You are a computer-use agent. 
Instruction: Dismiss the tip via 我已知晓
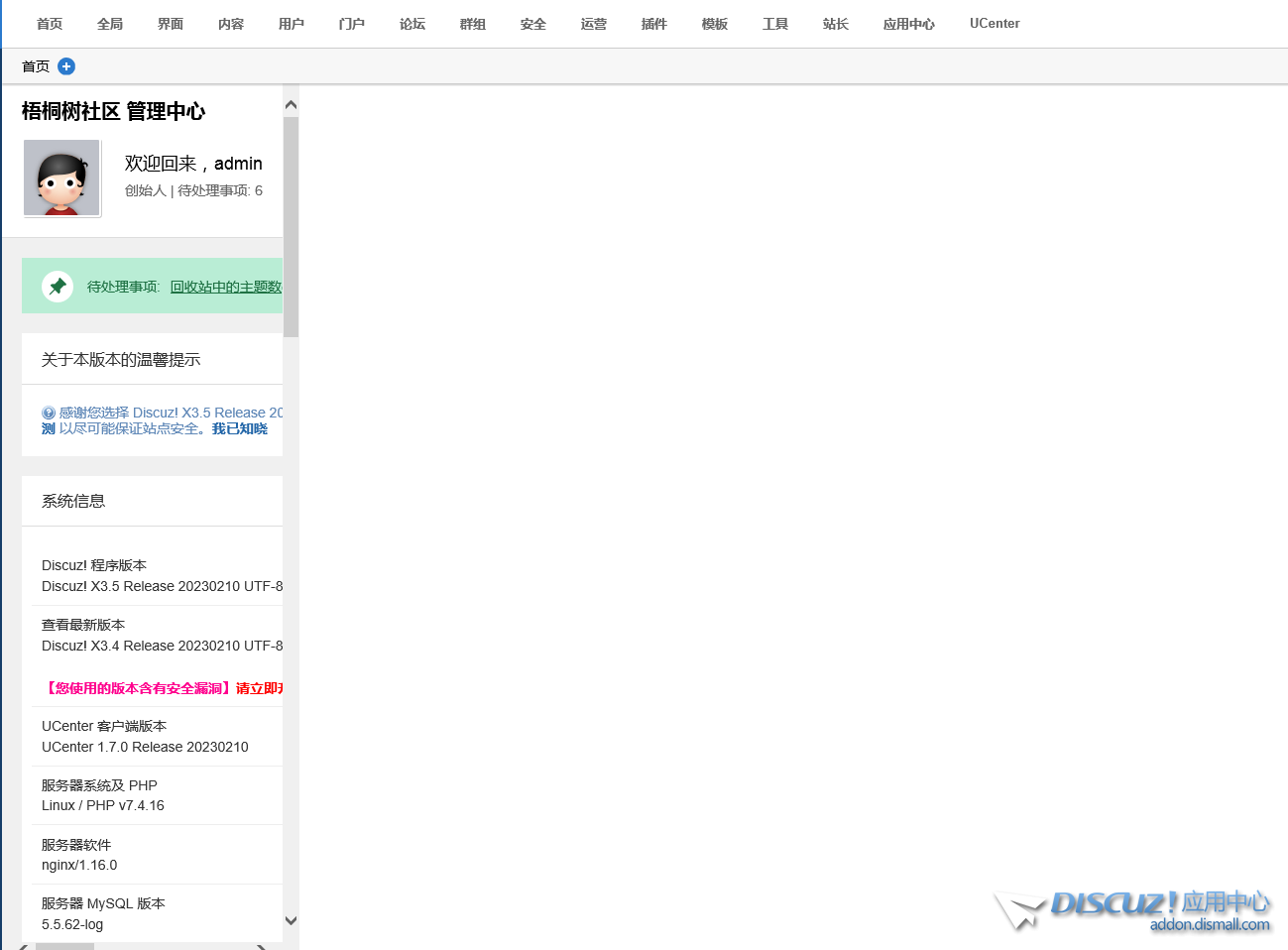(x=240, y=429)
